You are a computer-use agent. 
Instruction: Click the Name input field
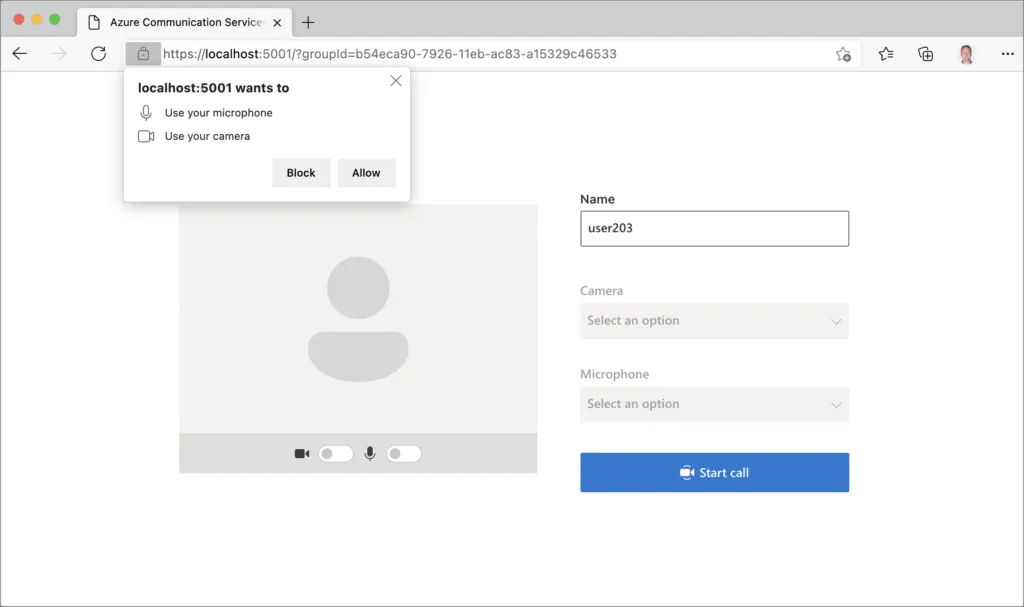click(x=714, y=228)
